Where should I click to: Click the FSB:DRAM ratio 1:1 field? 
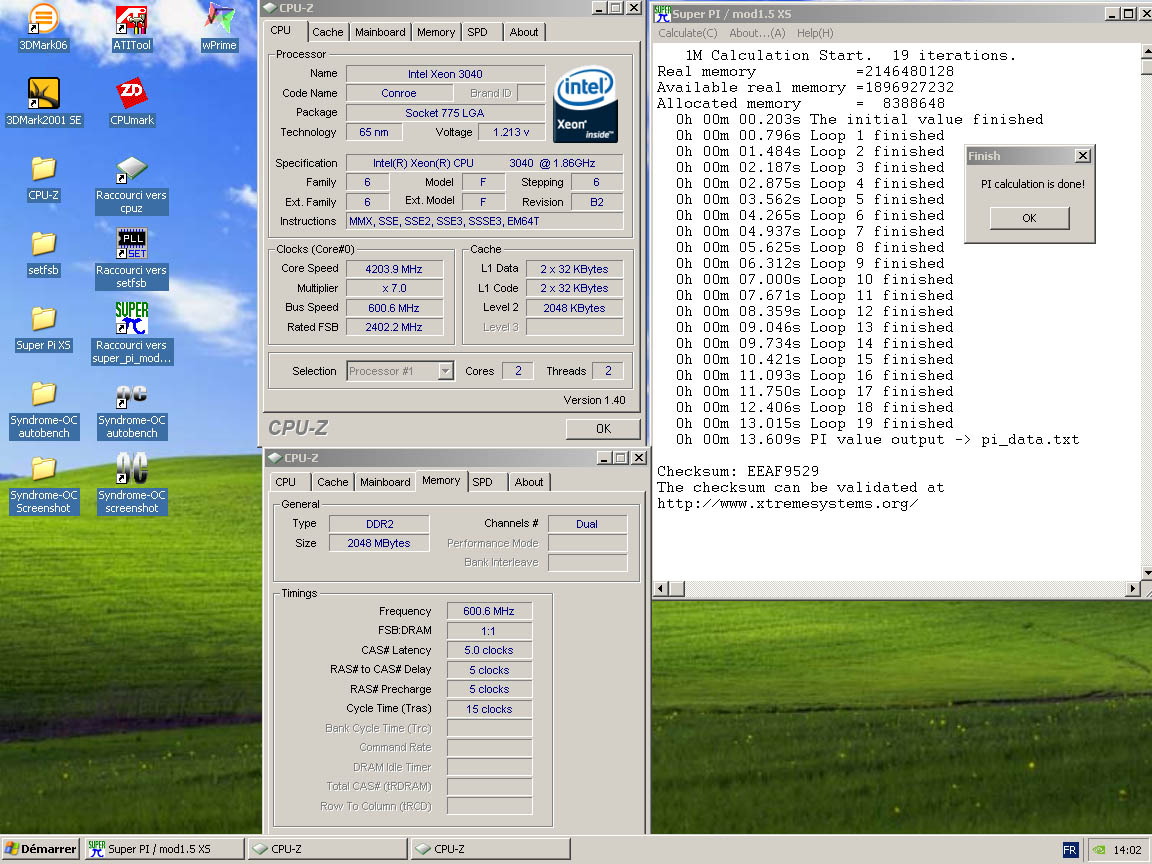click(x=489, y=630)
